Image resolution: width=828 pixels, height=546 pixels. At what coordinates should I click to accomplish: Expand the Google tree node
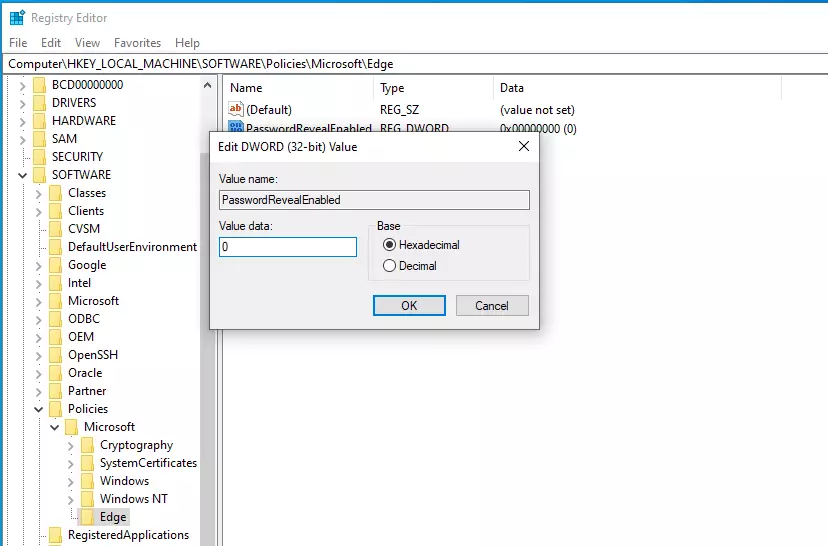point(38,266)
